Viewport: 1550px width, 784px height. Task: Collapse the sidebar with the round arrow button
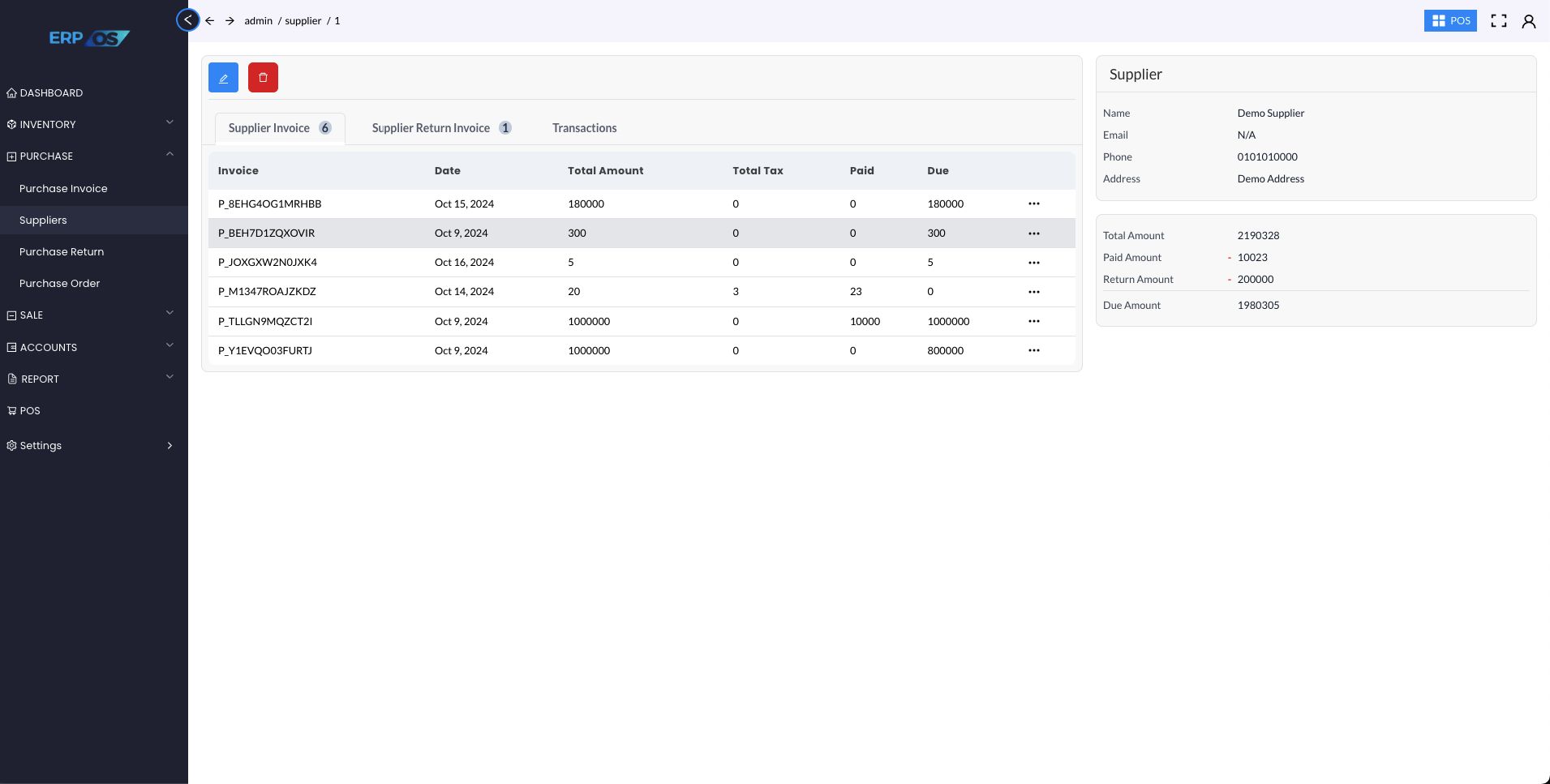(x=187, y=20)
